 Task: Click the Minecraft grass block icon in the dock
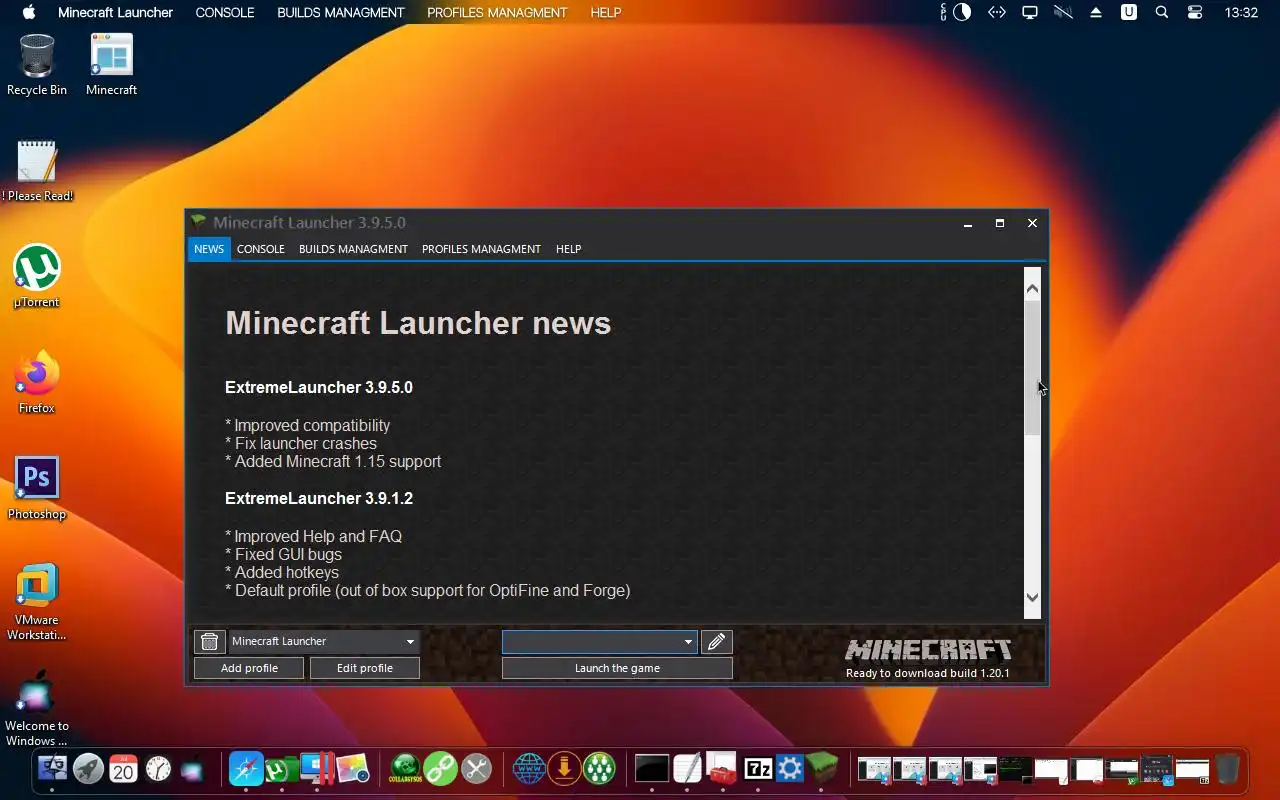[x=822, y=768]
